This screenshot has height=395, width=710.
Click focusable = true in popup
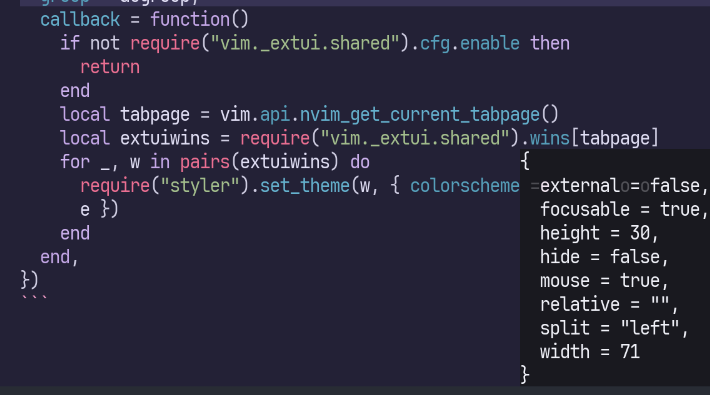pos(624,209)
